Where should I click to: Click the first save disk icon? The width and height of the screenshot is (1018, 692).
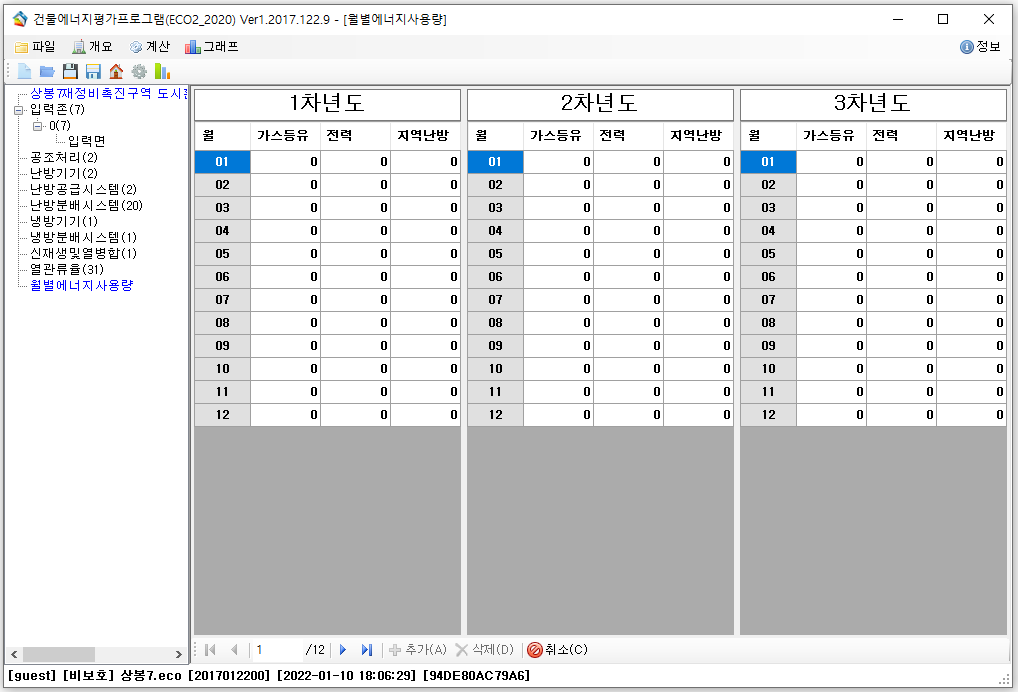pyautogui.click(x=70, y=71)
